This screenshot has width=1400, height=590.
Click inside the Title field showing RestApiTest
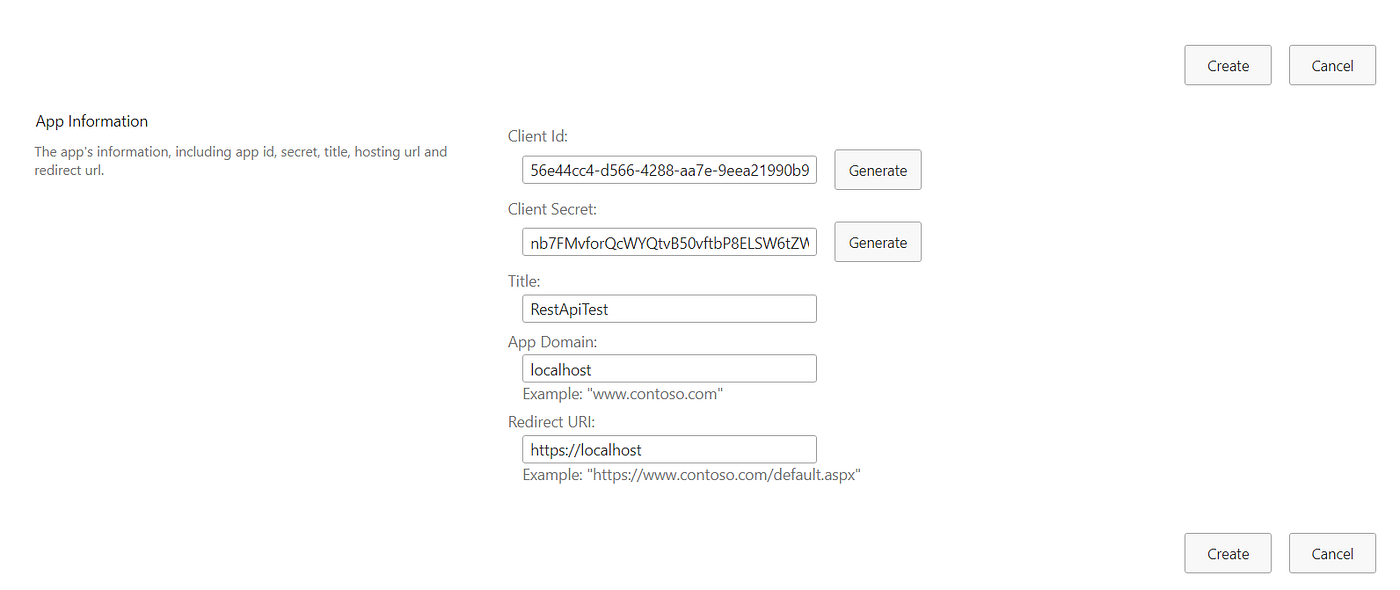(668, 308)
